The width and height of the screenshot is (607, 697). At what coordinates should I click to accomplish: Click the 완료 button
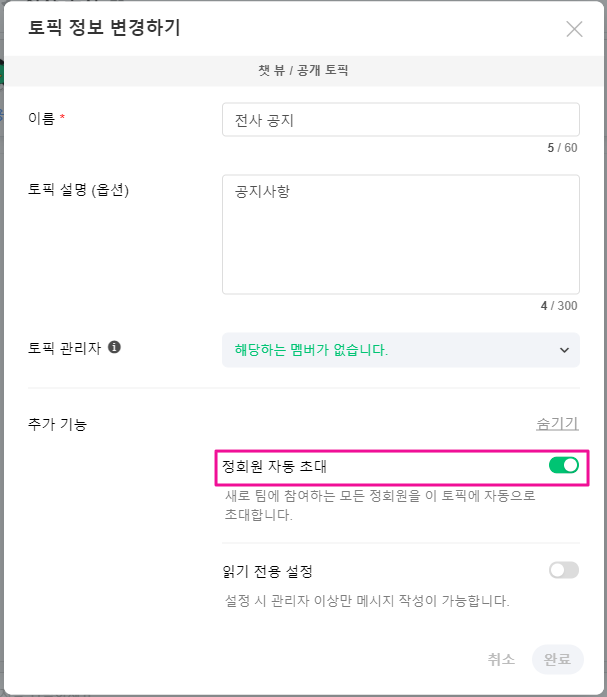(x=557, y=659)
